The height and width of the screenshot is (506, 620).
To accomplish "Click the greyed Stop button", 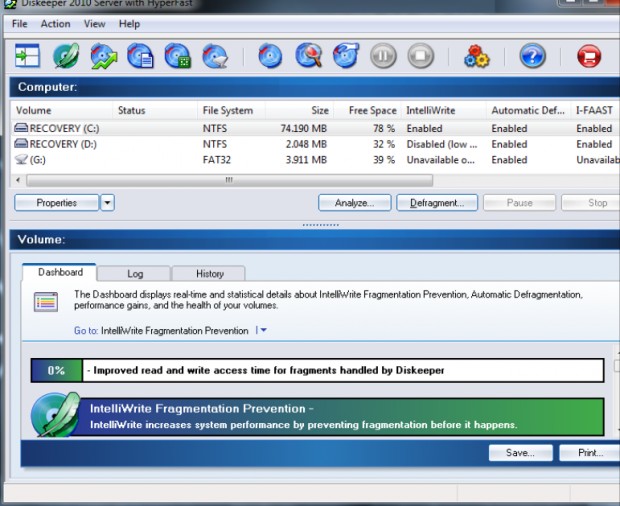I will (x=591, y=203).
